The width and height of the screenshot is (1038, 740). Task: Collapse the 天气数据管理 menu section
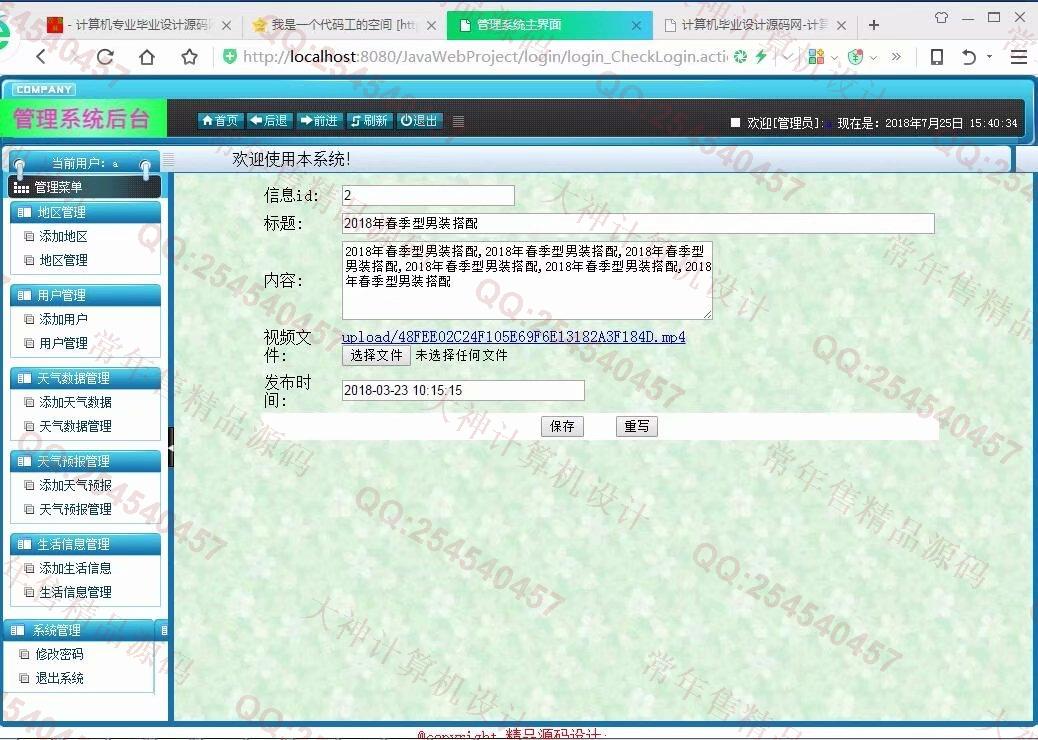pos(85,379)
